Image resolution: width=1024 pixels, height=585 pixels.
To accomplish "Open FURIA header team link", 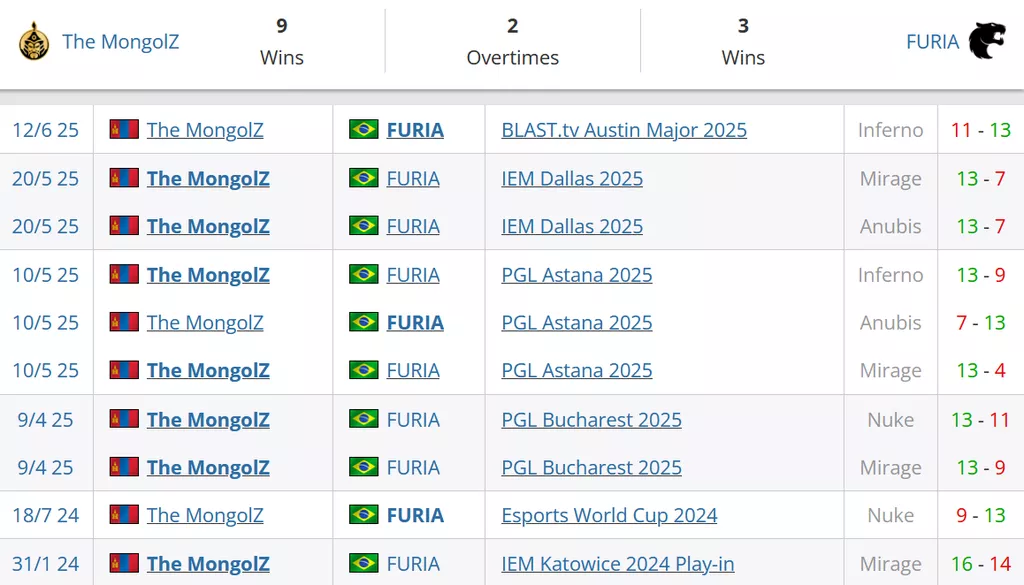I will coord(933,42).
